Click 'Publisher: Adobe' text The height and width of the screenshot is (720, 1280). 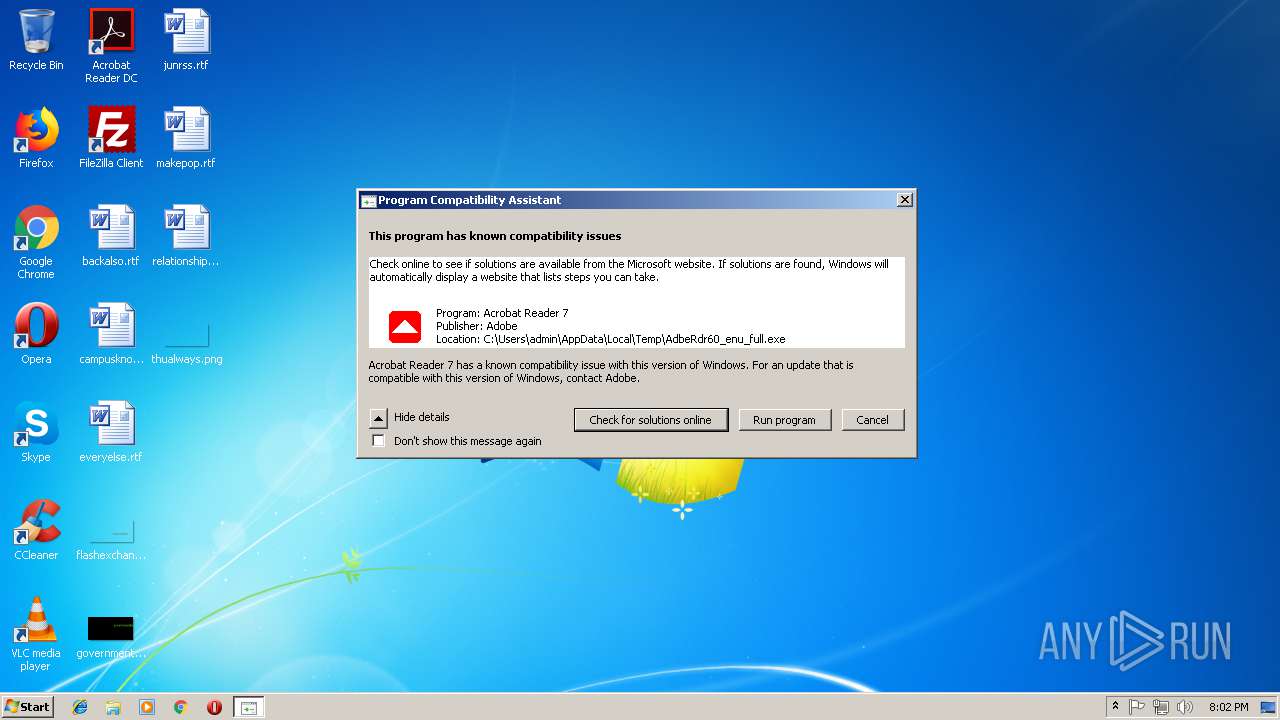[477, 326]
